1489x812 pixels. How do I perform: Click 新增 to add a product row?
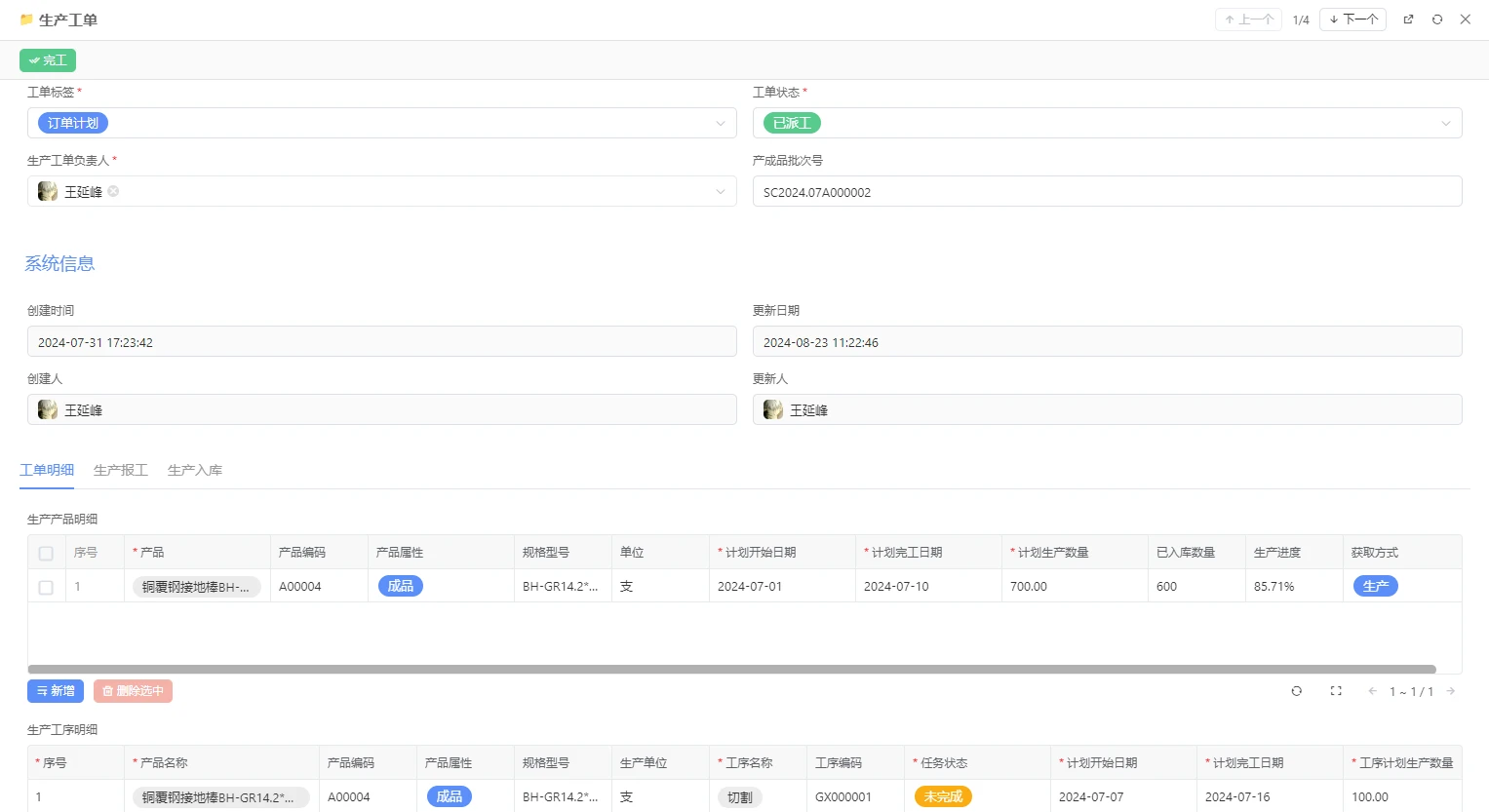tap(55, 690)
